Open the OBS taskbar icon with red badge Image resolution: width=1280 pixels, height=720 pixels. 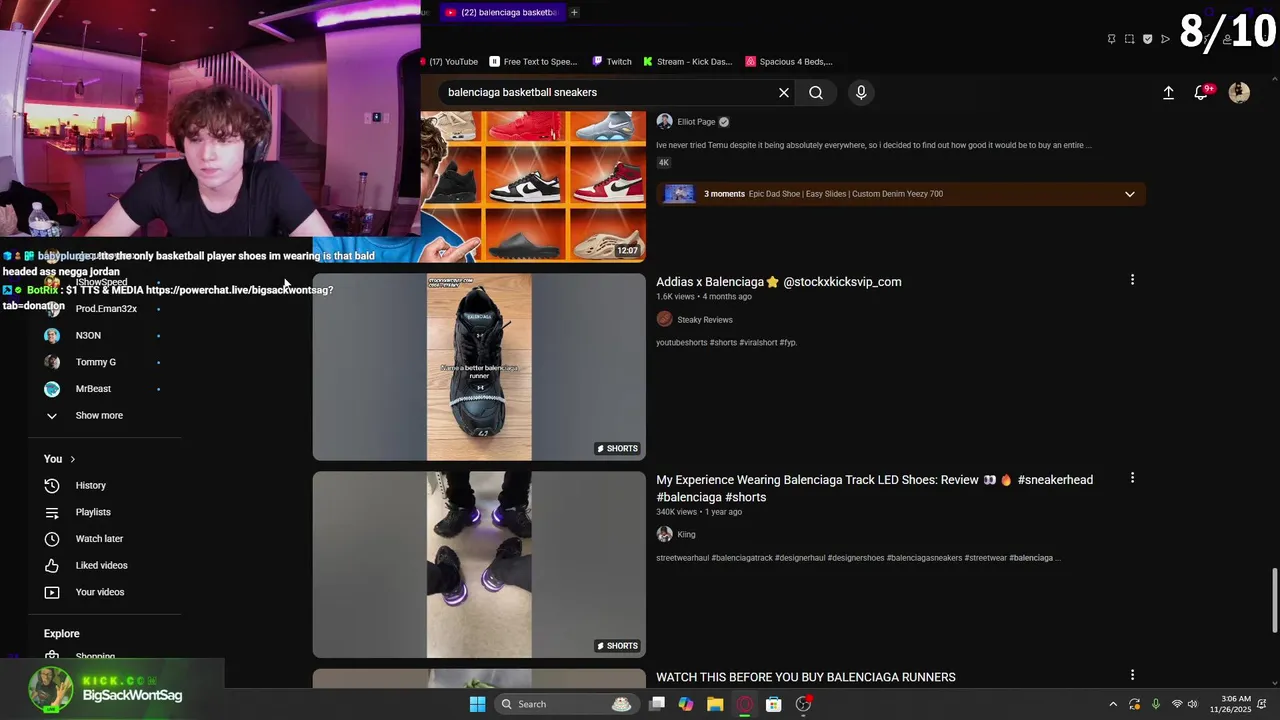click(x=803, y=704)
